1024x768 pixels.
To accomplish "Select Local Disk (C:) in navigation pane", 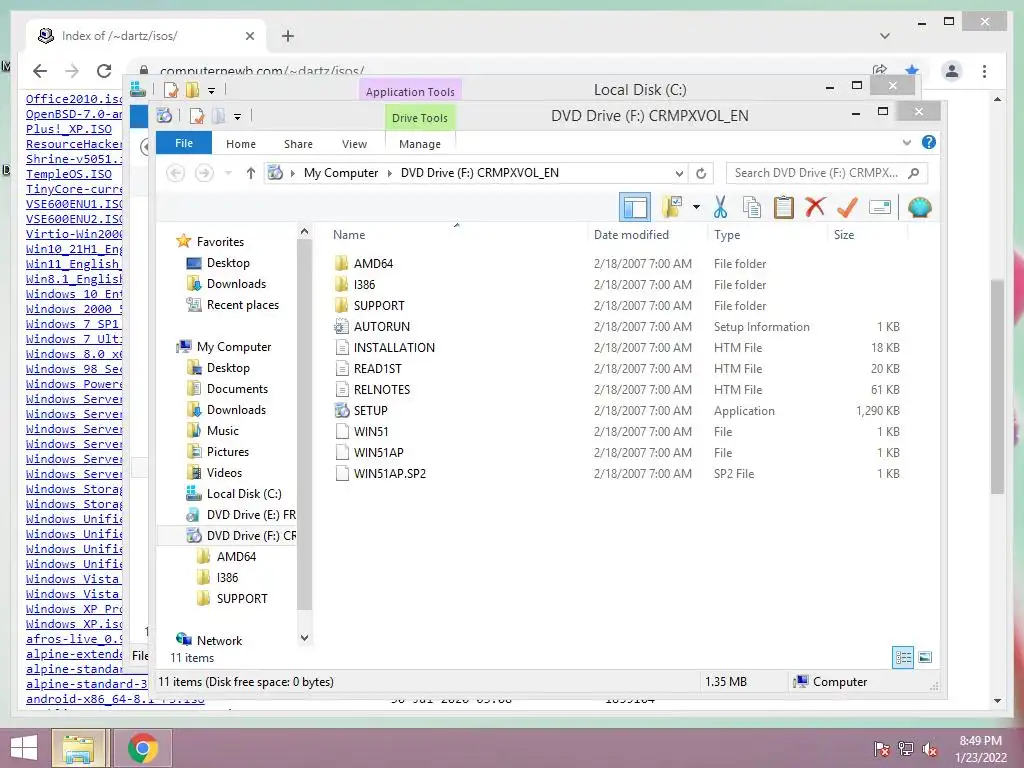I will pyautogui.click(x=244, y=494).
